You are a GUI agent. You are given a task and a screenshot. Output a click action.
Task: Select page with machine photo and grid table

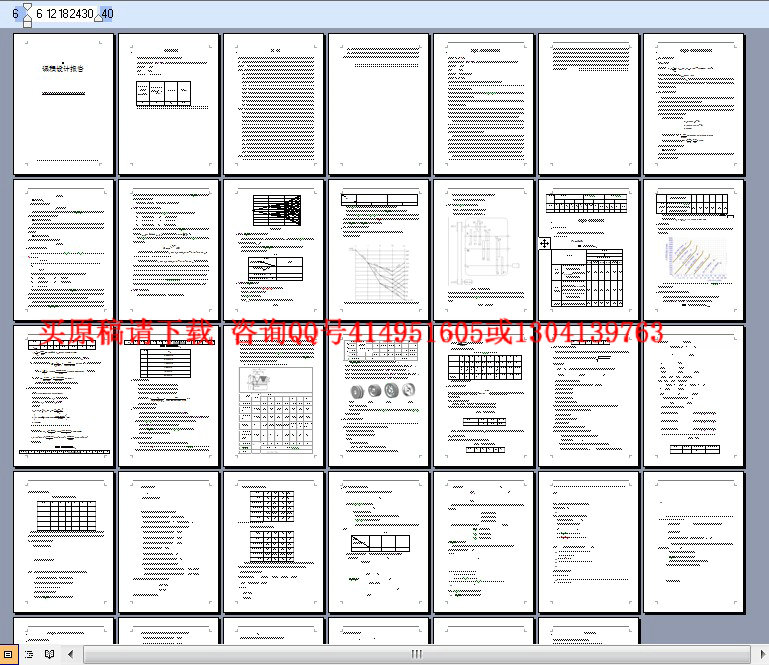274,396
